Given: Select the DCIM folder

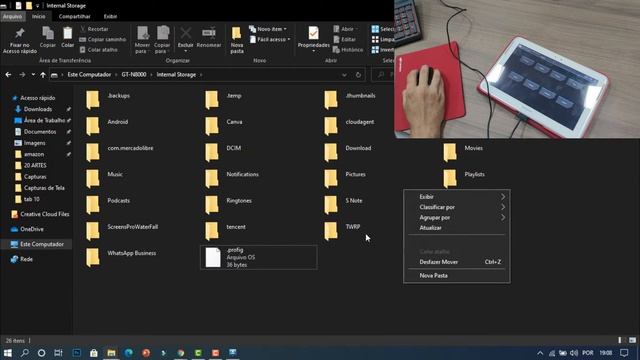Looking at the screenshot, I should point(223,152).
